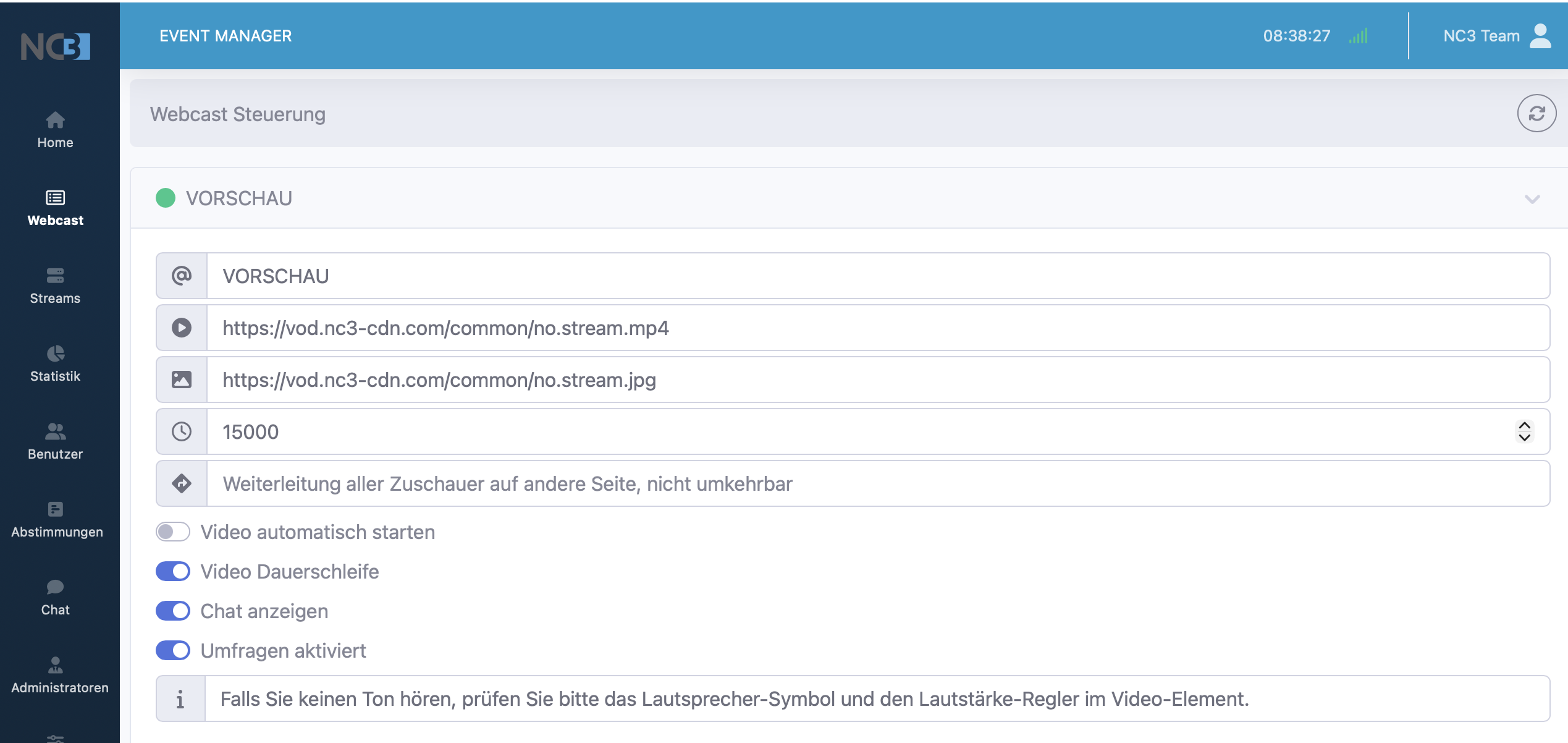Click the VORSCHAU panel header title
The height and width of the screenshot is (743, 1568).
pos(239,198)
